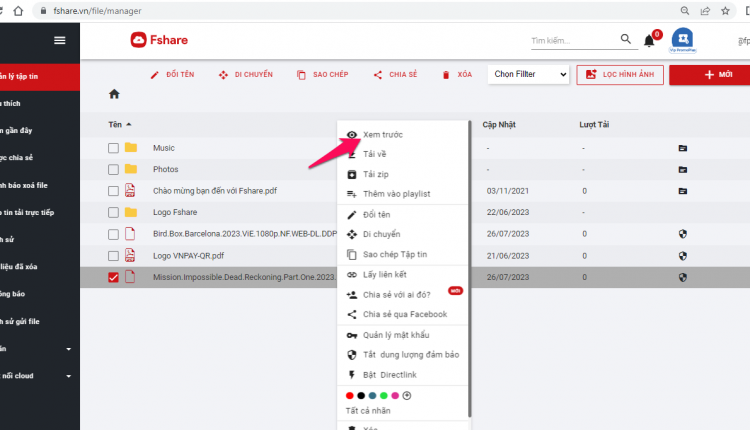The image size is (750, 430).
Task: Pick the pink label color
Action: click(x=395, y=396)
